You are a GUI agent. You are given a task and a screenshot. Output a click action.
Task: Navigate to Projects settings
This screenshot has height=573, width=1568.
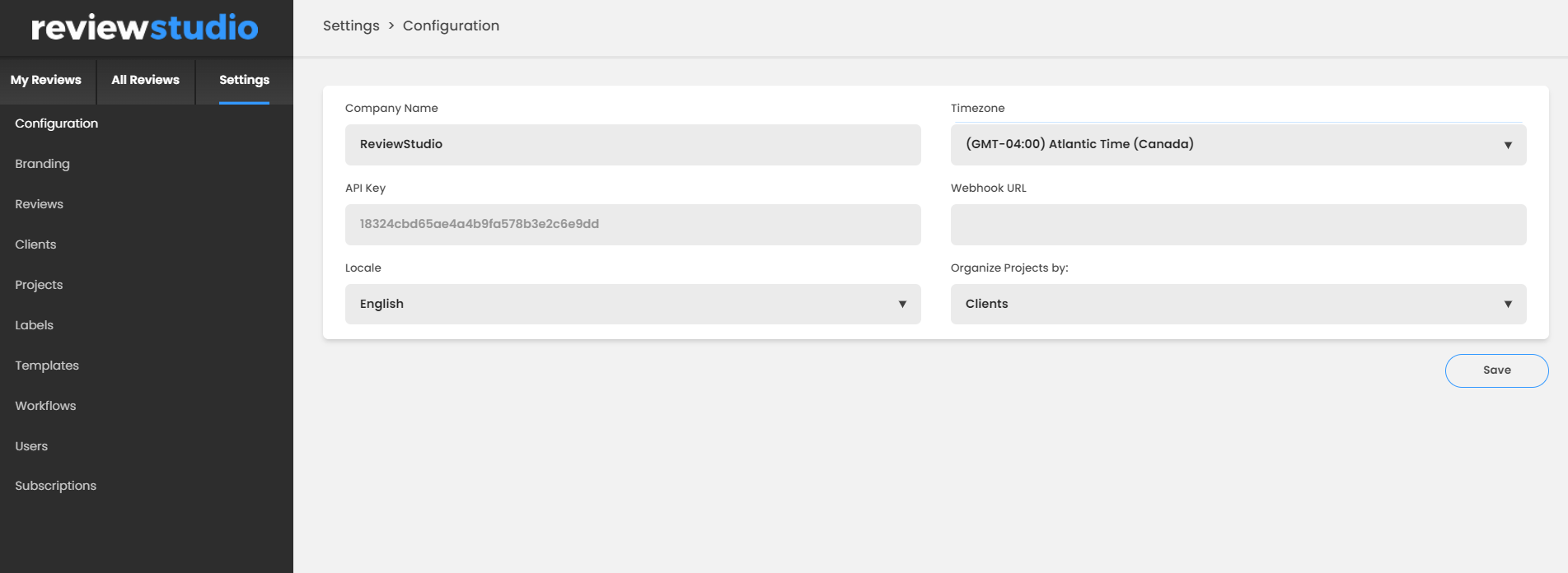39,285
